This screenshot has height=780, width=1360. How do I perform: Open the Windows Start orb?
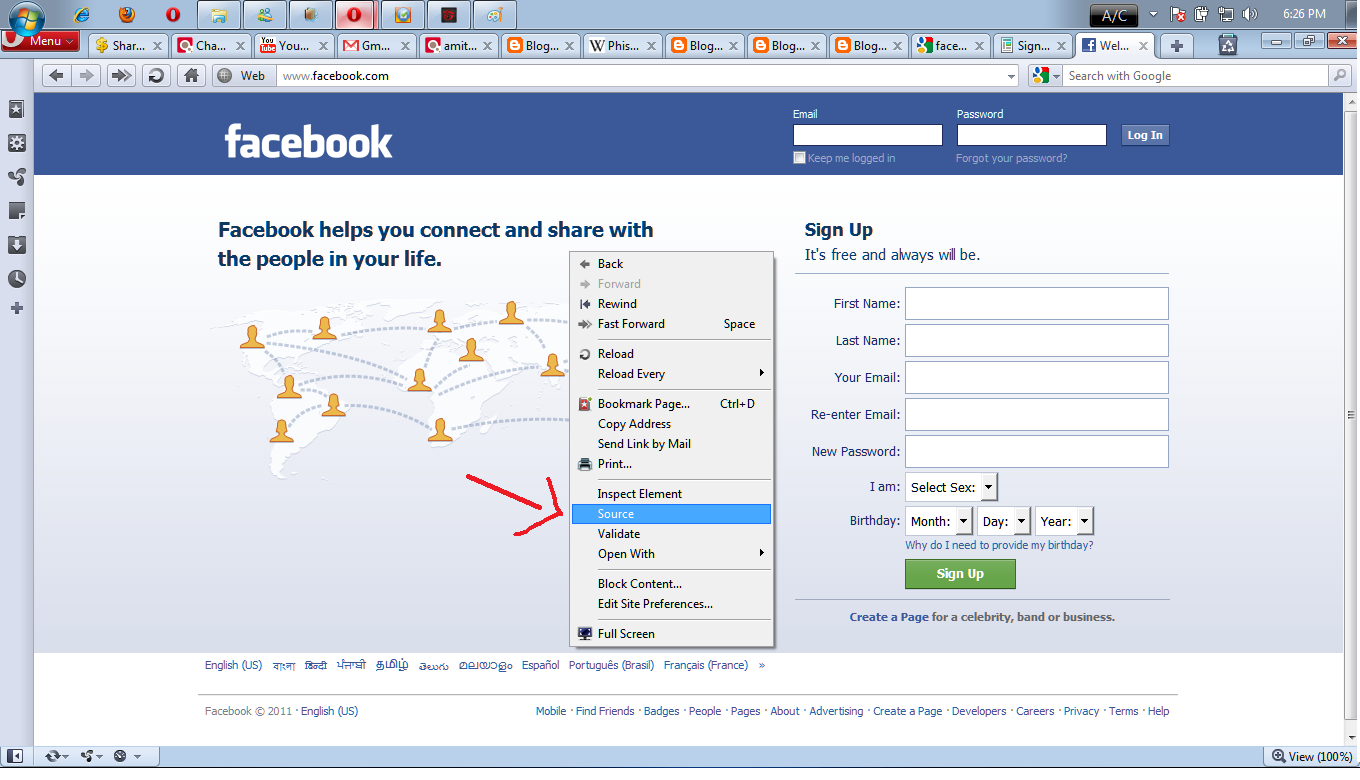click(x=26, y=18)
